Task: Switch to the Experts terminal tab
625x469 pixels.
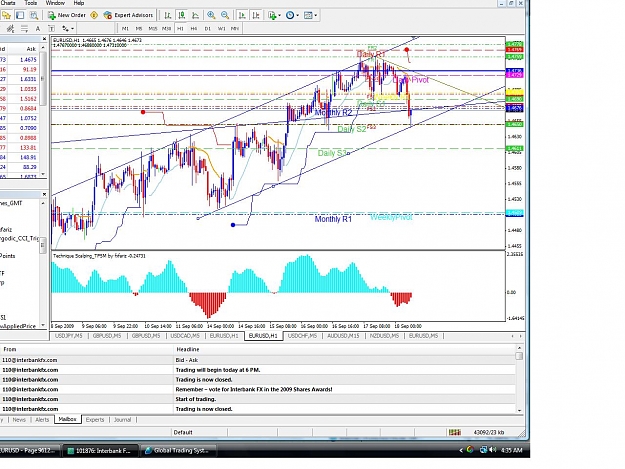Action: 95,420
